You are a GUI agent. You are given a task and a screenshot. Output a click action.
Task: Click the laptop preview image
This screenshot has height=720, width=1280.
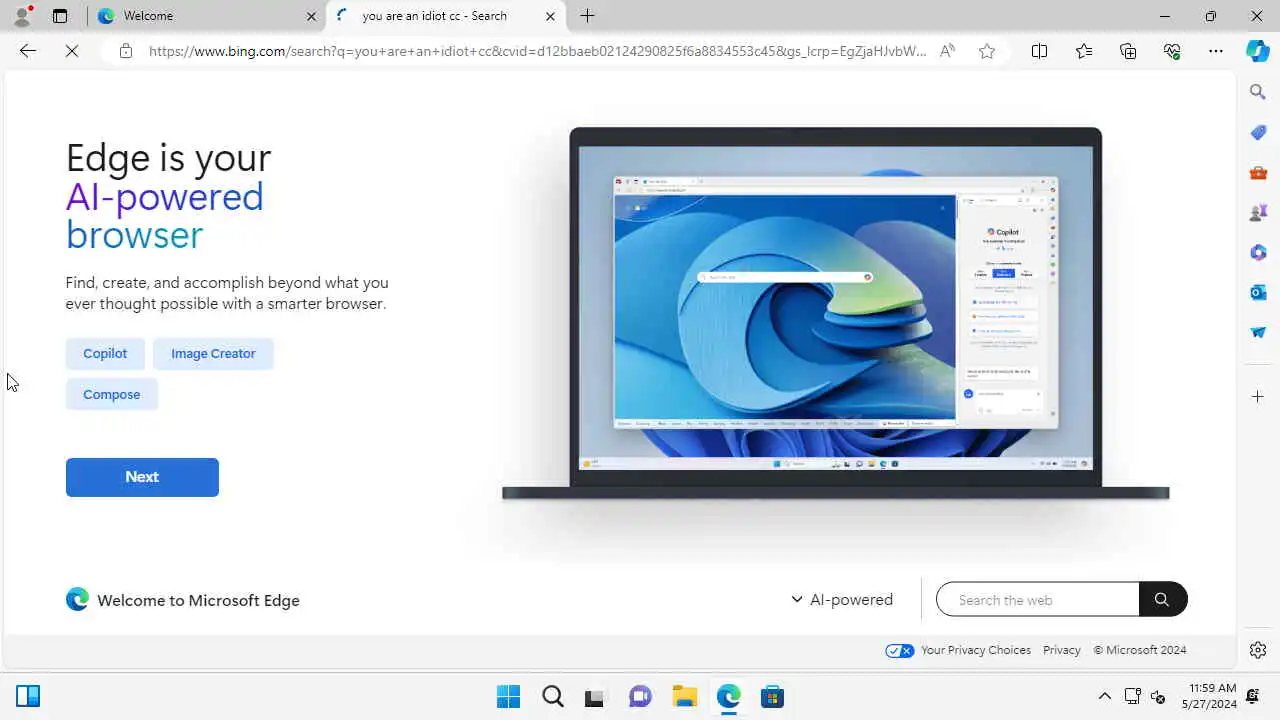click(x=835, y=313)
